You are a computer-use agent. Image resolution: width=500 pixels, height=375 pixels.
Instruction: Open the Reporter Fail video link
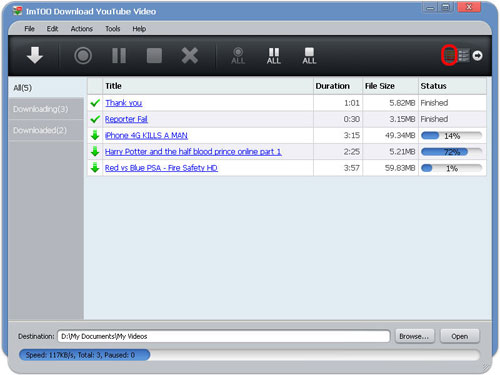[126, 119]
